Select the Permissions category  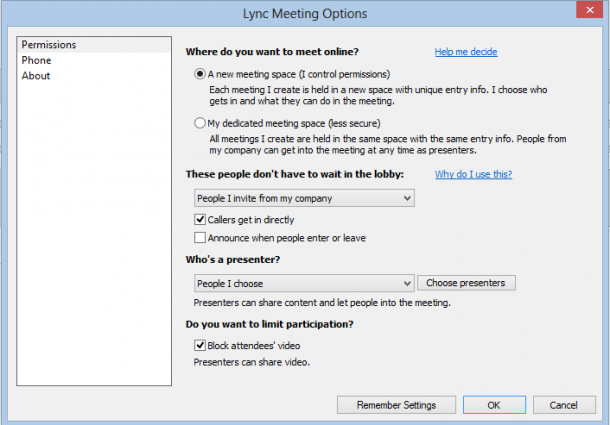pos(94,45)
